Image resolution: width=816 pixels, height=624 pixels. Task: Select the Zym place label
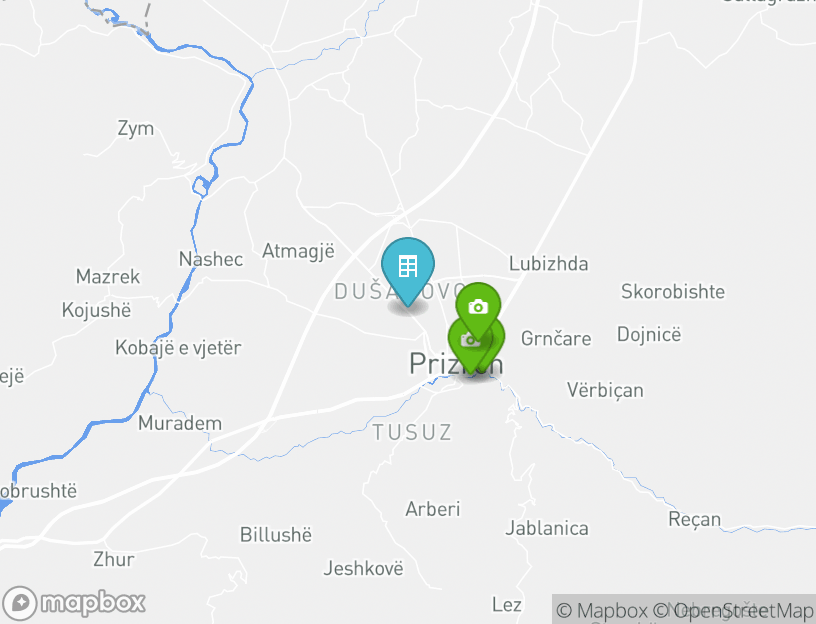point(136,129)
